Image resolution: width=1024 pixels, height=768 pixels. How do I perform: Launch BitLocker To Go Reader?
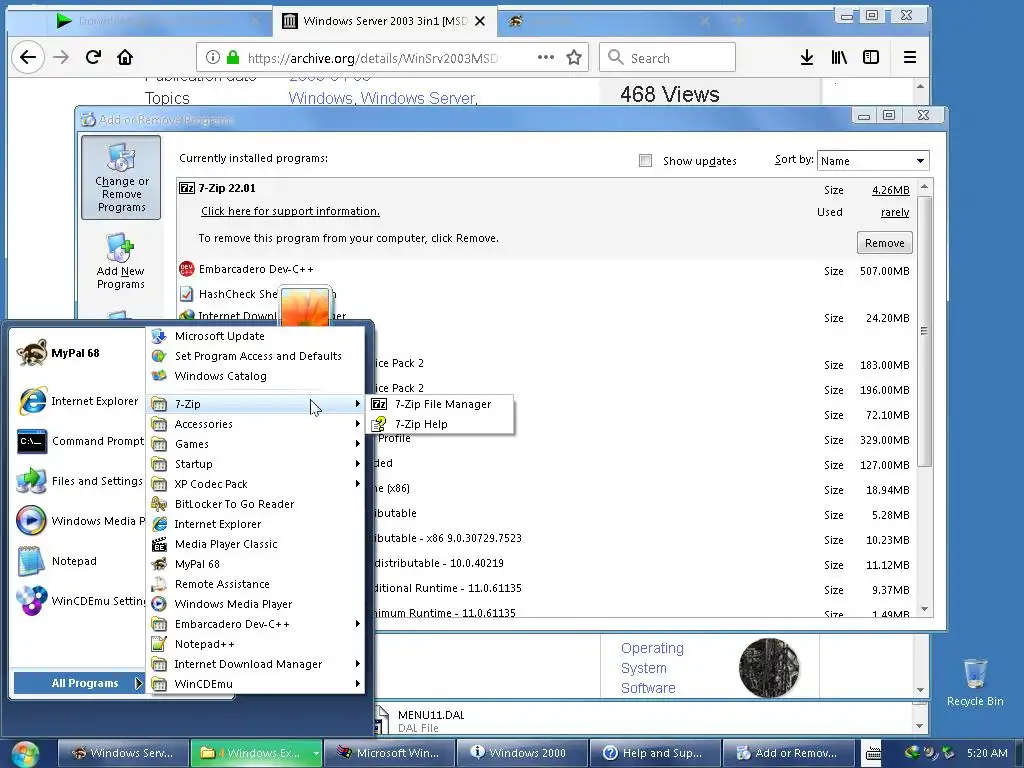pyautogui.click(x=255, y=504)
